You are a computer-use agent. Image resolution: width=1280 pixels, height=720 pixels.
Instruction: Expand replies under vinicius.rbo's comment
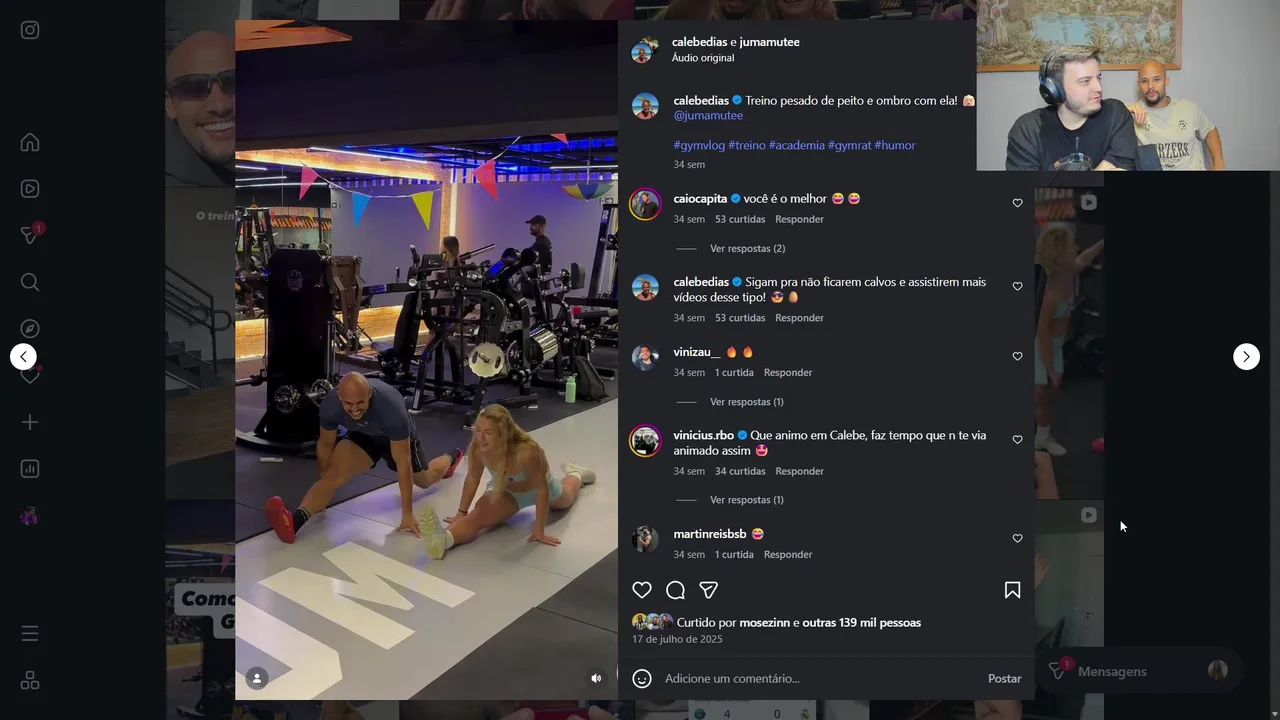746,500
